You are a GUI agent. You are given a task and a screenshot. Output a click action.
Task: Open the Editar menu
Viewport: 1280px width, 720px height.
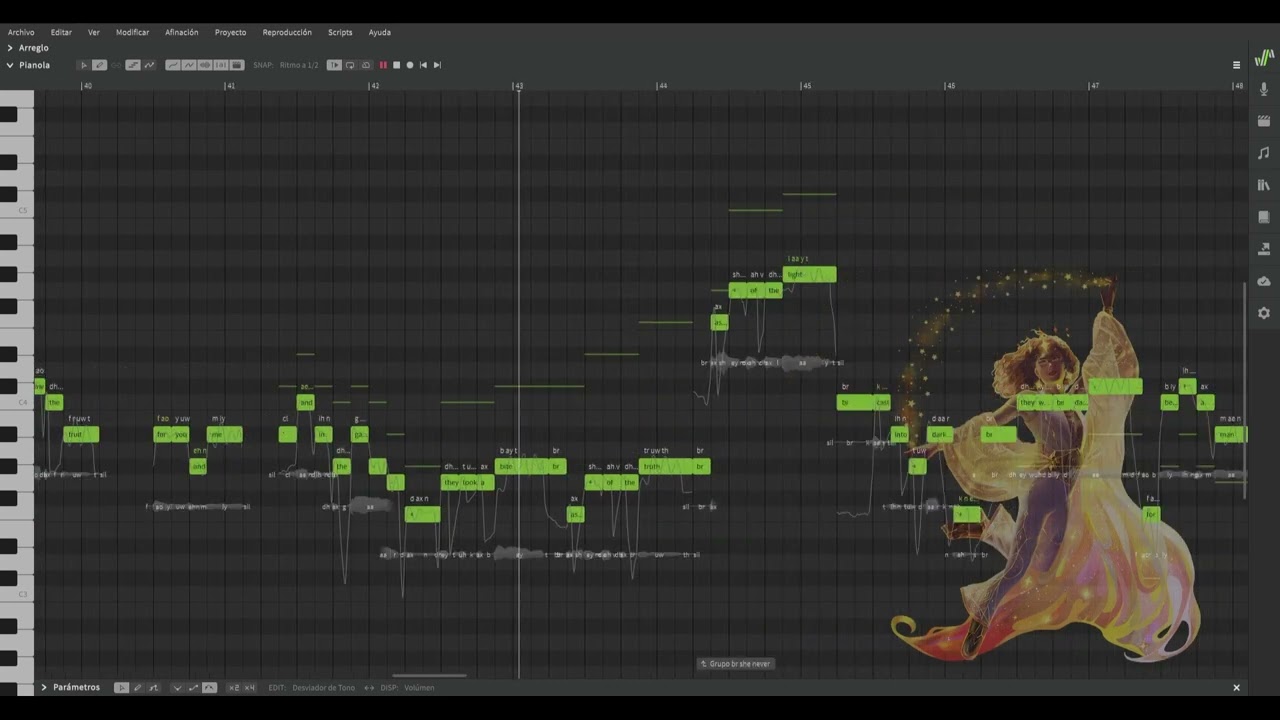[x=61, y=32]
